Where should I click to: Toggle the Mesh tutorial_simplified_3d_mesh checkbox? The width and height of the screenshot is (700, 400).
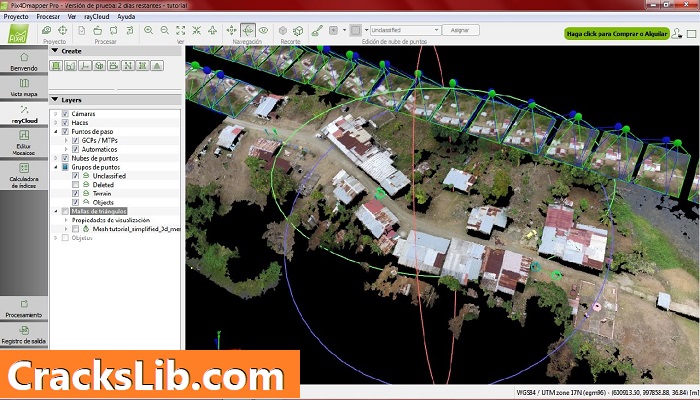75,229
